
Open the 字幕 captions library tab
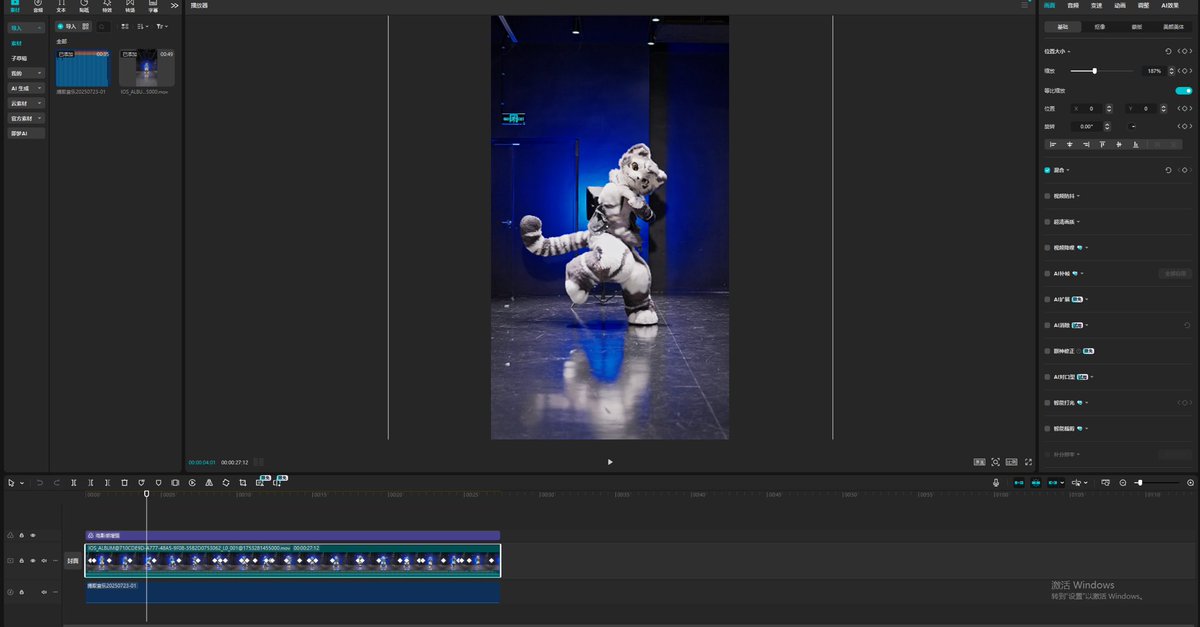pos(153,6)
